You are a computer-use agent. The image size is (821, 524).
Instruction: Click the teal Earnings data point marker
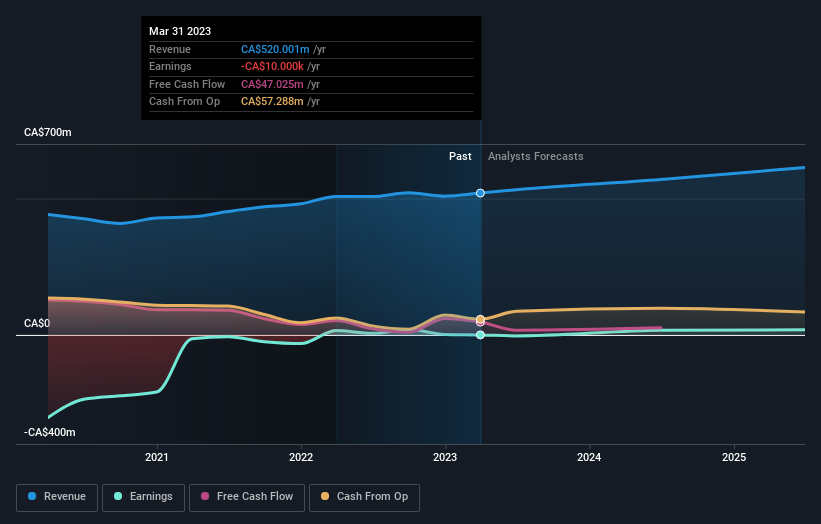480,335
